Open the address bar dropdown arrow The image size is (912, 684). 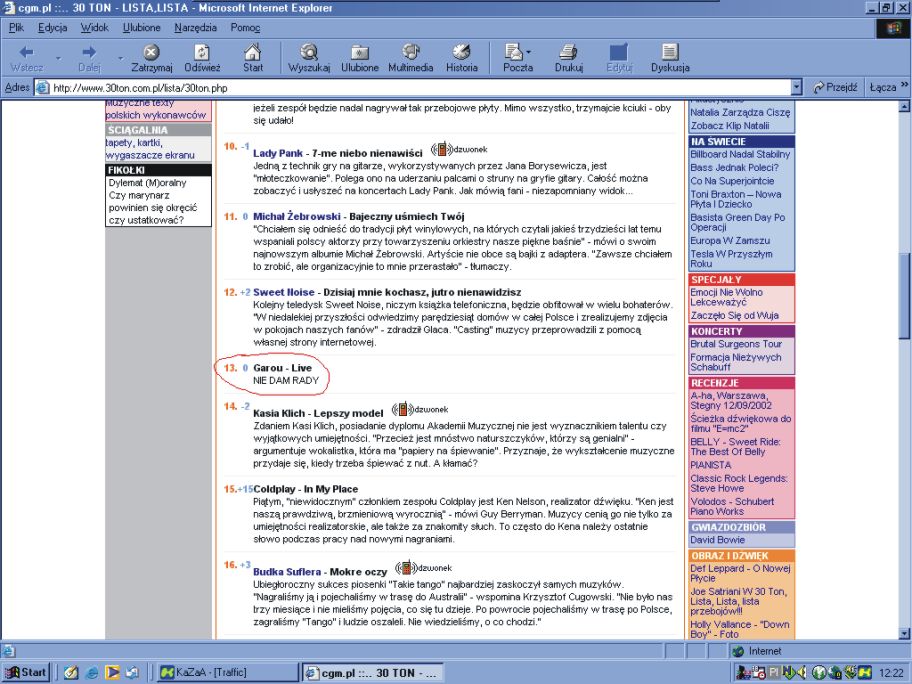point(797,88)
